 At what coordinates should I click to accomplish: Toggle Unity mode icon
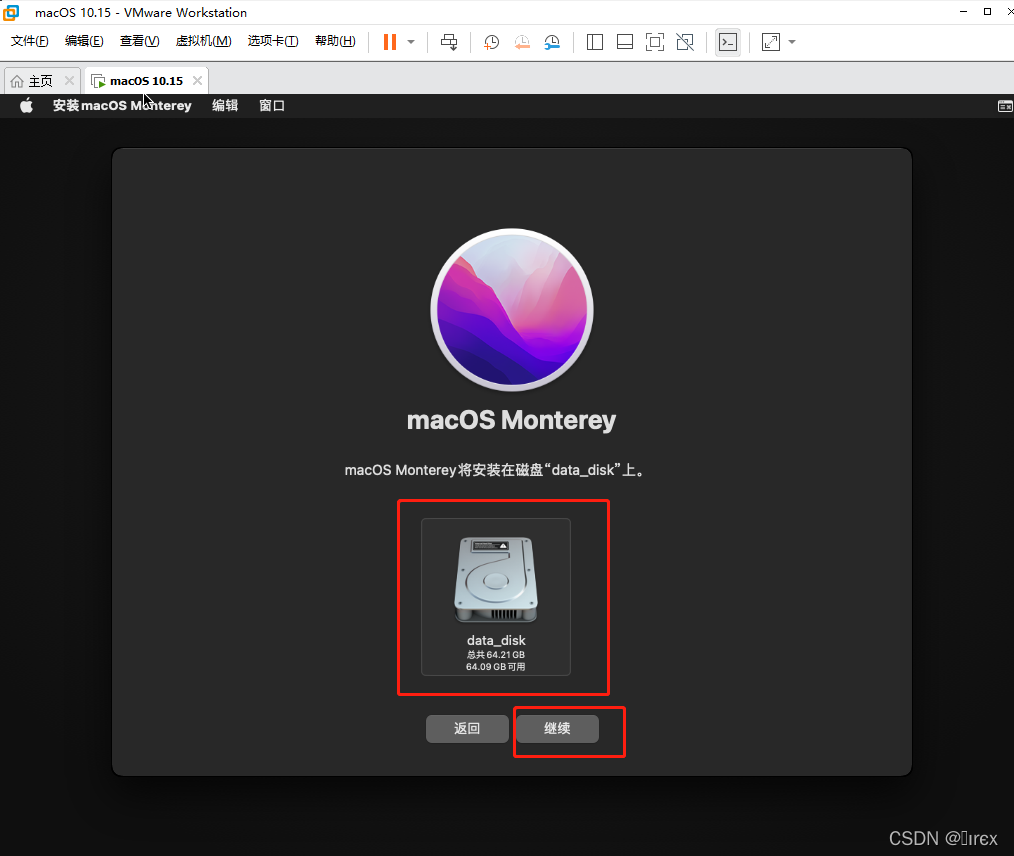[x=685, y=42]
